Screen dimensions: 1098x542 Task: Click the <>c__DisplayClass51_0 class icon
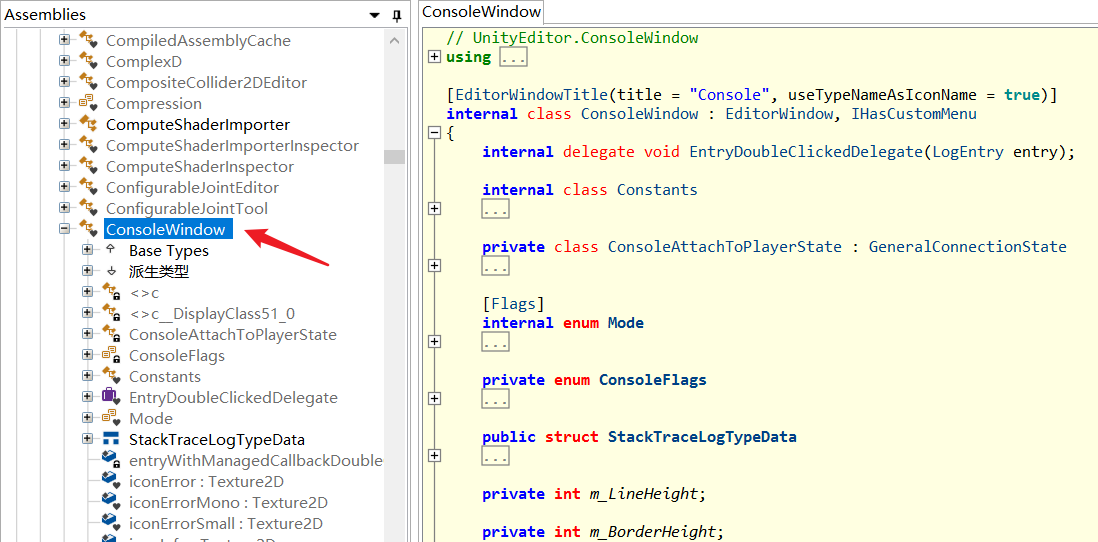click(111, 313)
